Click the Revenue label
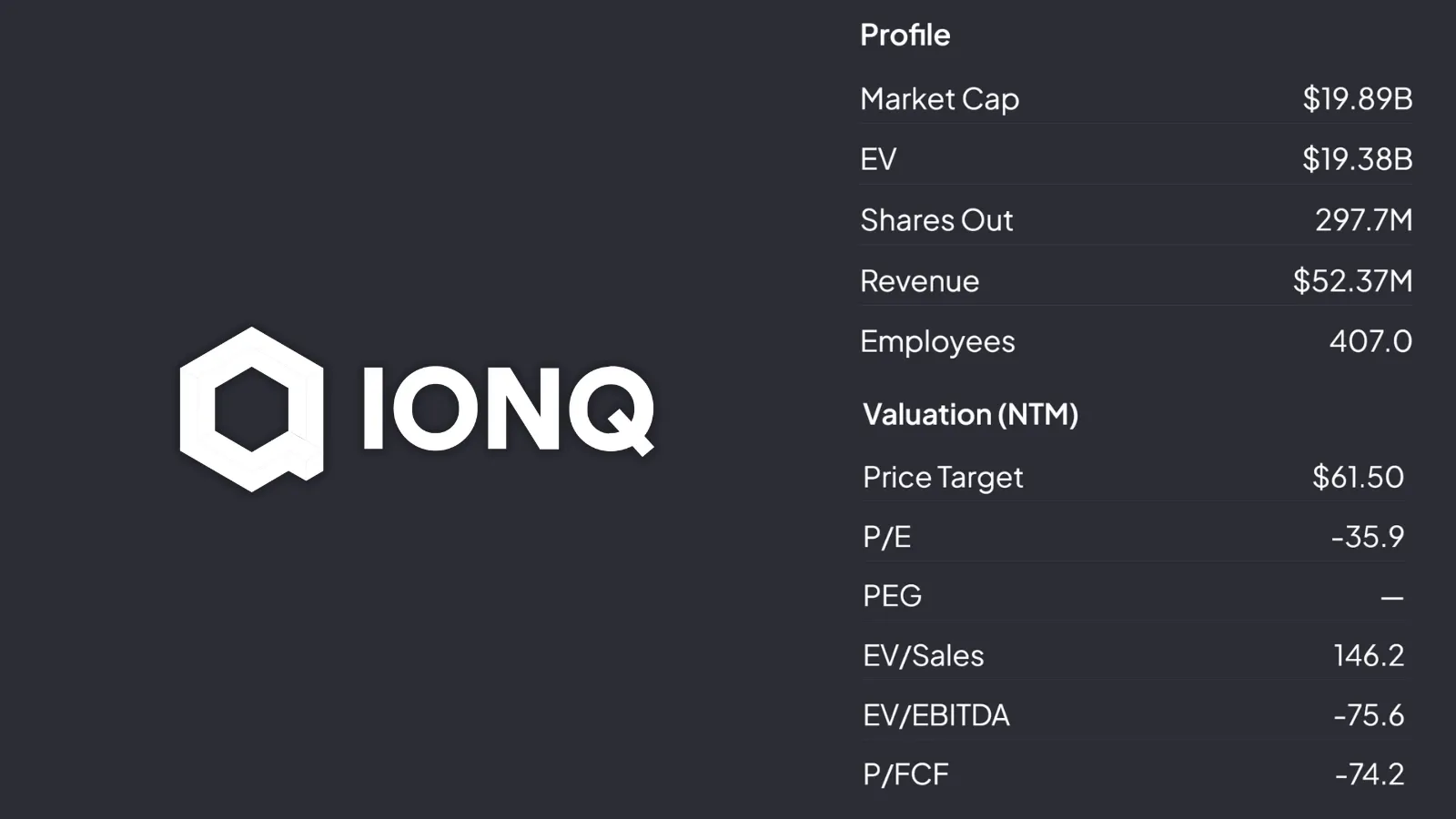The width and height of the screenshot is (1456, 819). (x=919, y=281)
